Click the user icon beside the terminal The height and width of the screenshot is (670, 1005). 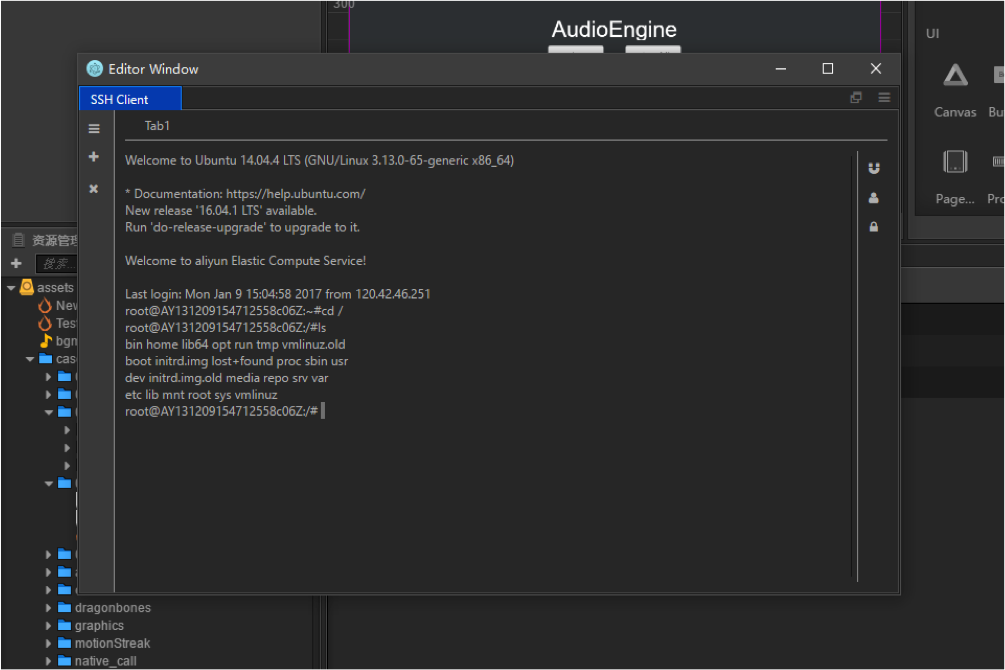tap(874, 198)
